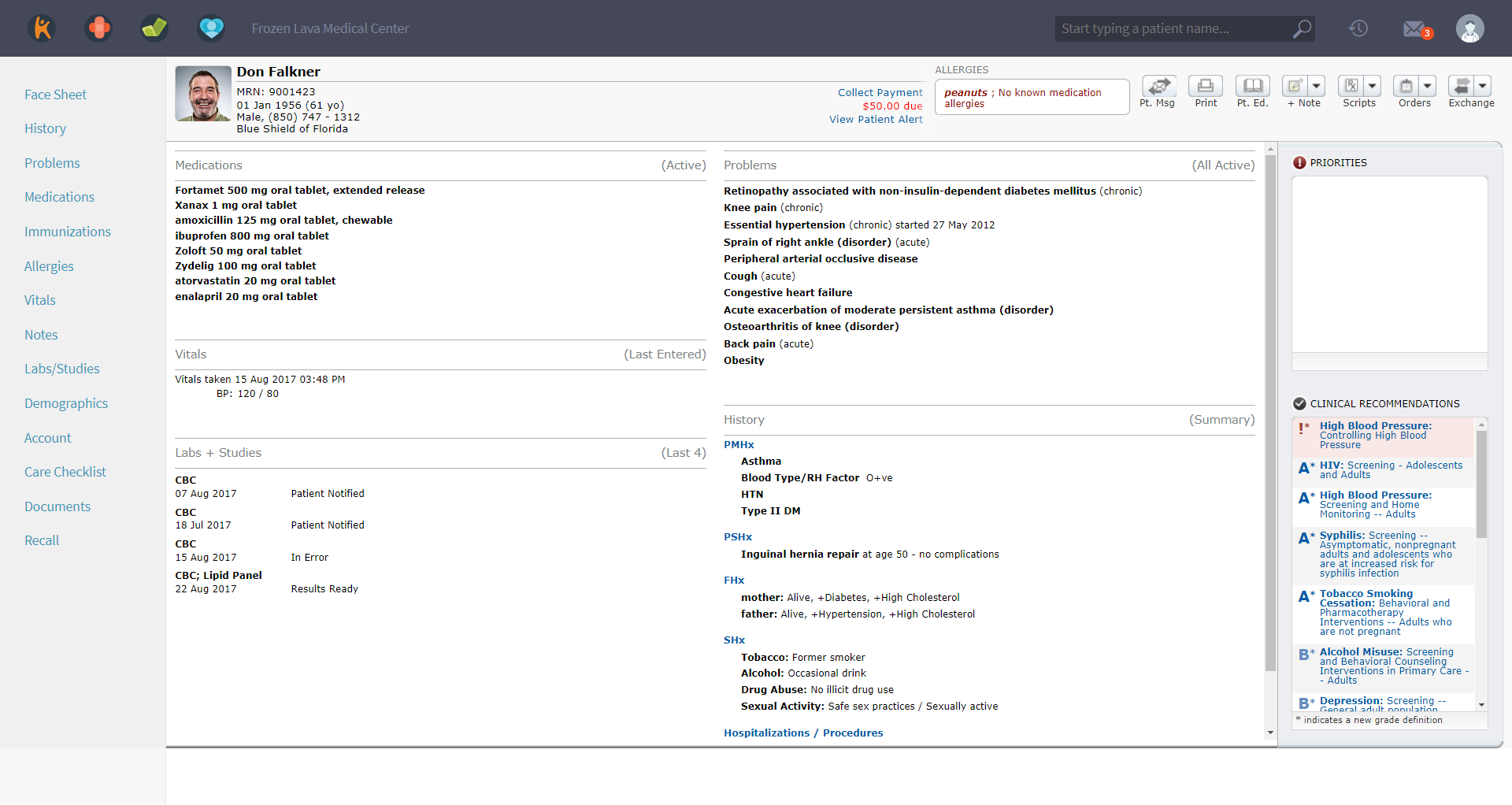Click the Collect Payment link
This screenshot has height=805, width=1512.
tap(880, 93)
